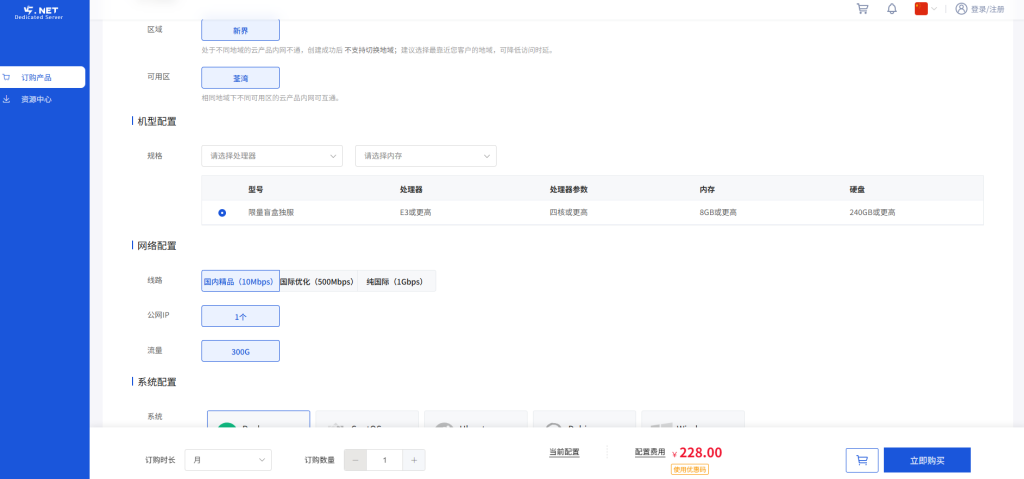Click the 当前配置 link
The height and width of the screenshot is (479, 1024).
point(564,452)
